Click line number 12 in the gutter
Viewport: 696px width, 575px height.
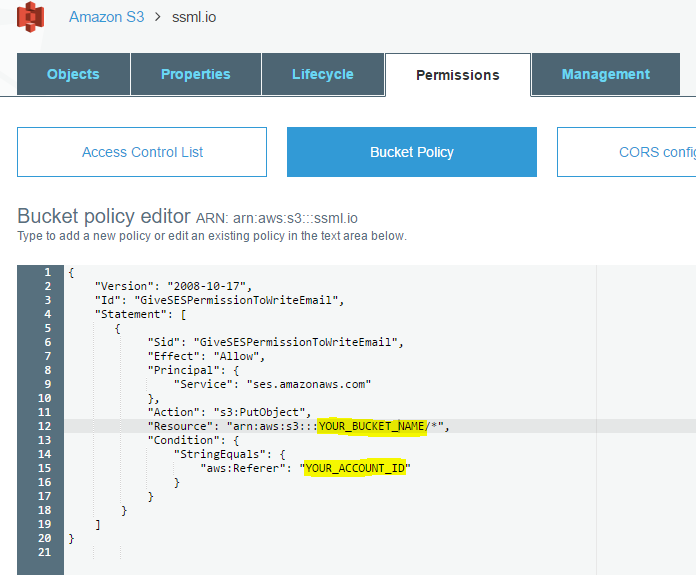click(x=44, y=426)
